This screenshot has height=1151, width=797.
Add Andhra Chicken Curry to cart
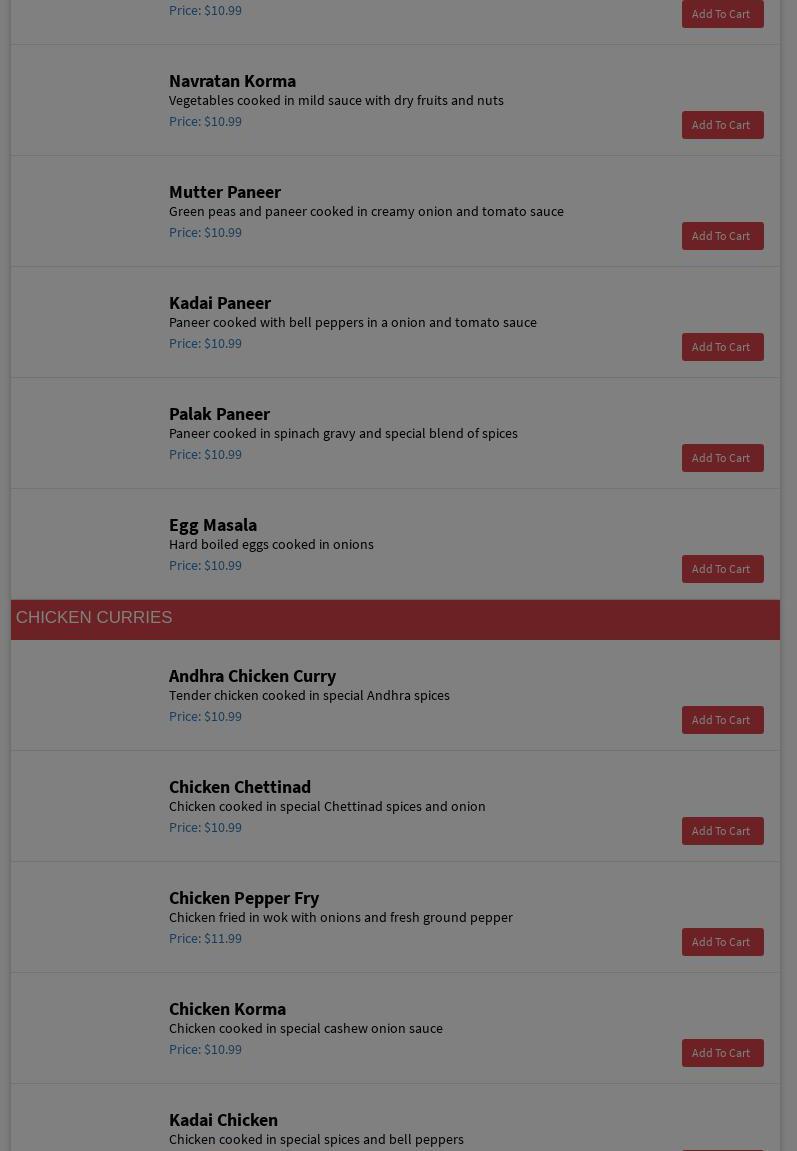[722, 720]
